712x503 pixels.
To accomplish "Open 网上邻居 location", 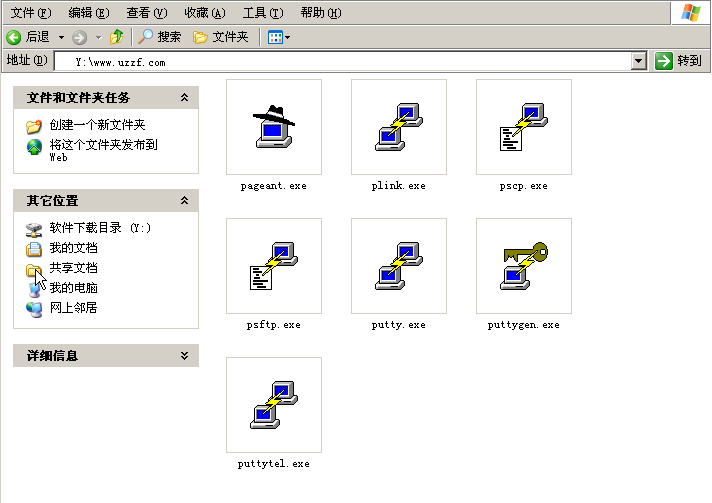I will coord(73,308).
